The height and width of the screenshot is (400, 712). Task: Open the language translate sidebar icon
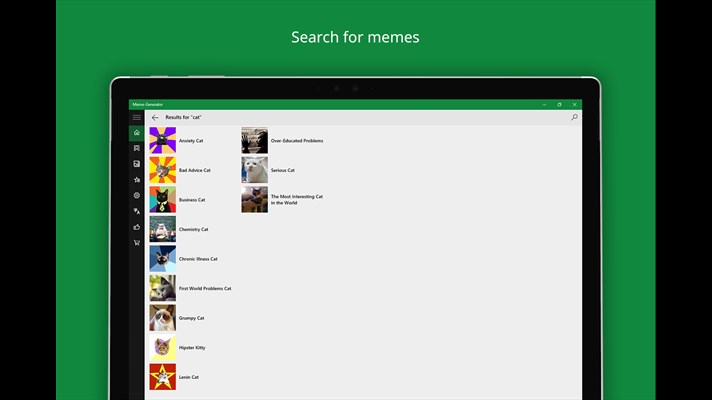[x=136, y=211]
